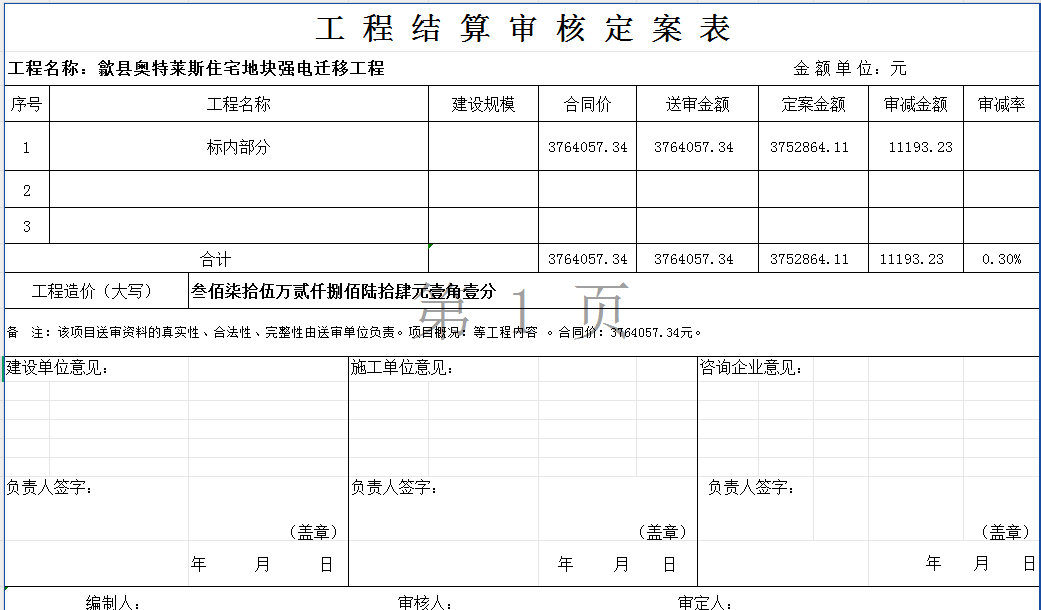Select the 标内部分 cell in row 1
Viewport: 1041px width, 610px height.
pos(239,147)
